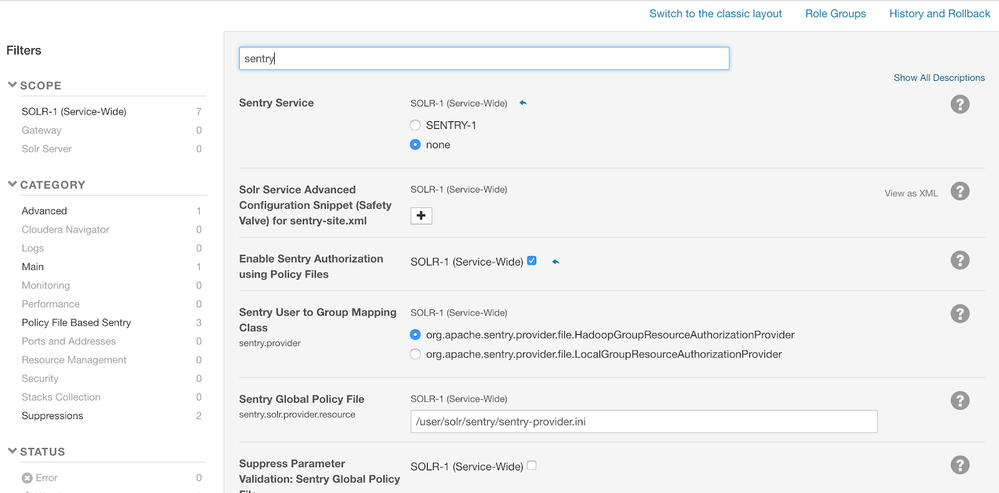This screenshot has height=493, width=999.
Task: Select the SENTRY-1 radio option
Action: (416, 125)
